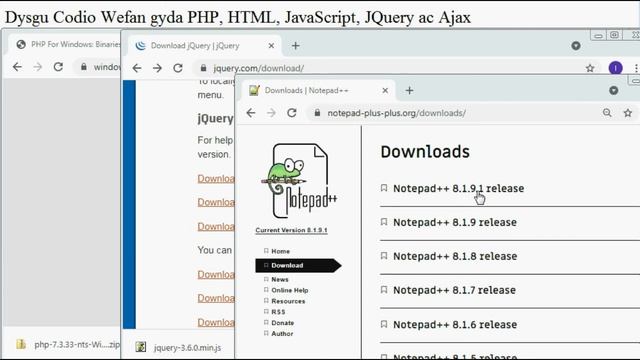Click bookmark icon beside Notepad++ 8.1.9.1 release

coord(384,188)
